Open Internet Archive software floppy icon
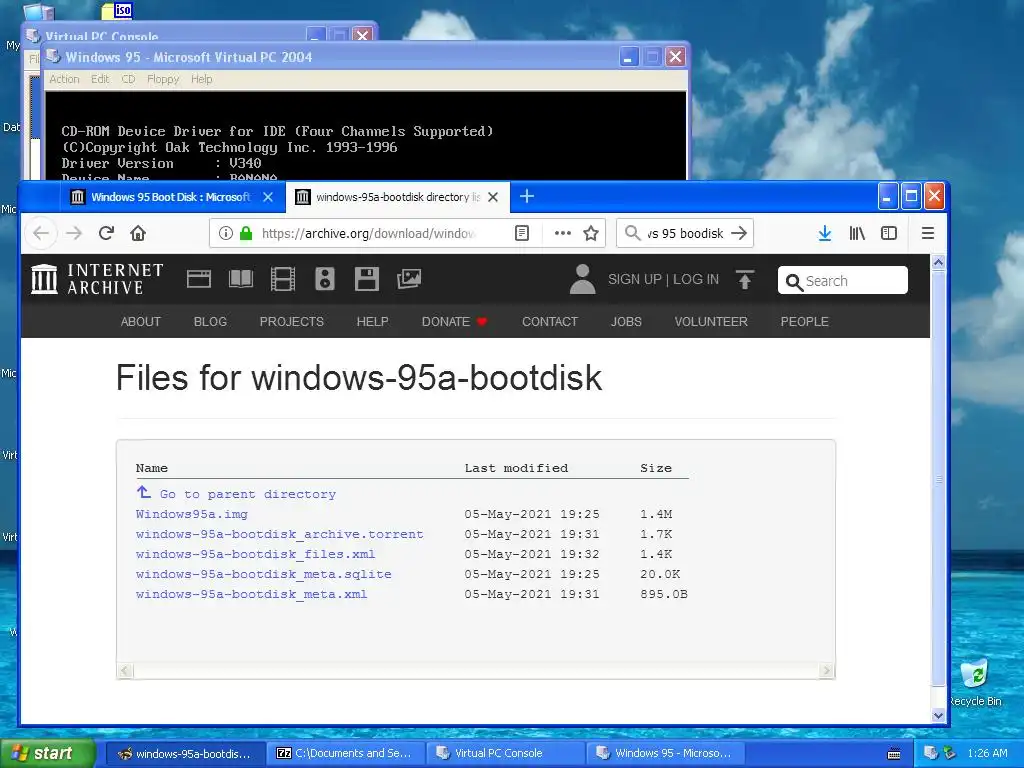 click(366, 279)
